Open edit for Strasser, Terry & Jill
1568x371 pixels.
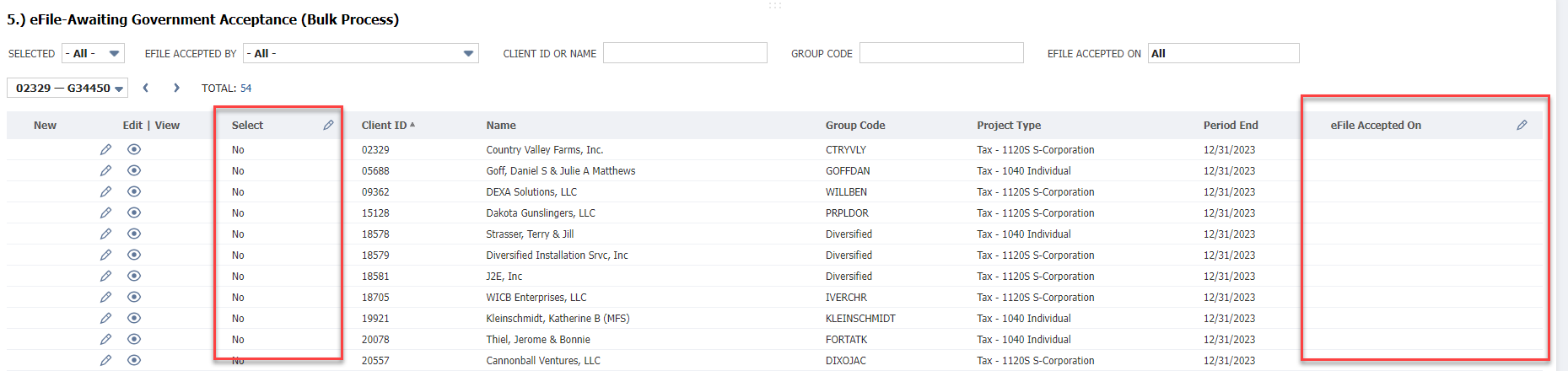point(105,234)
